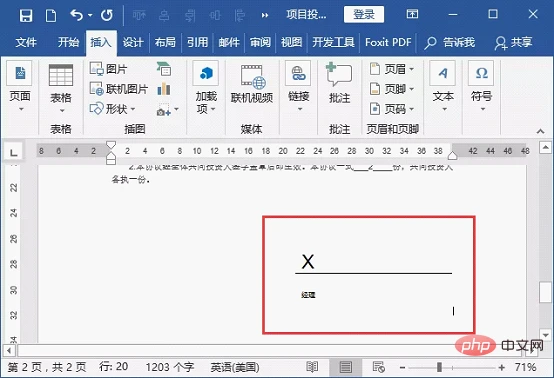Open the 文本 text dropdown
The width and height of the screenshot is (554, 378).
click(443, 87)
